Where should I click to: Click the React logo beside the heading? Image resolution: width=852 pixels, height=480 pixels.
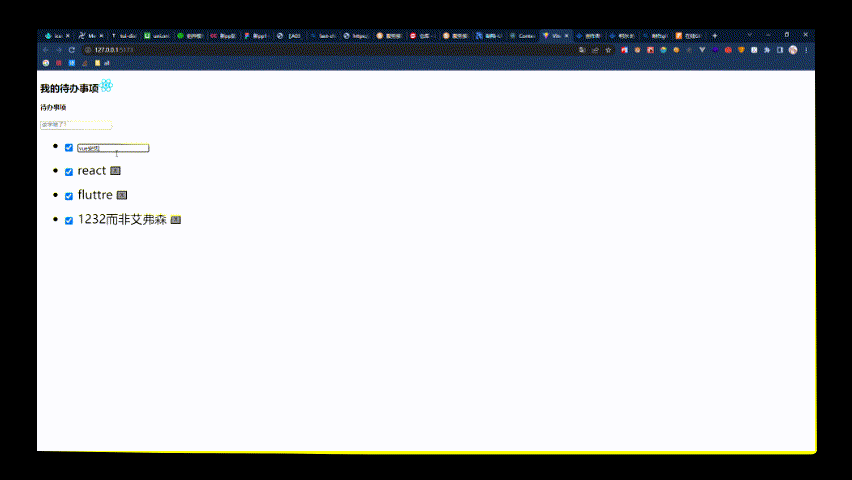coord(106,86)
